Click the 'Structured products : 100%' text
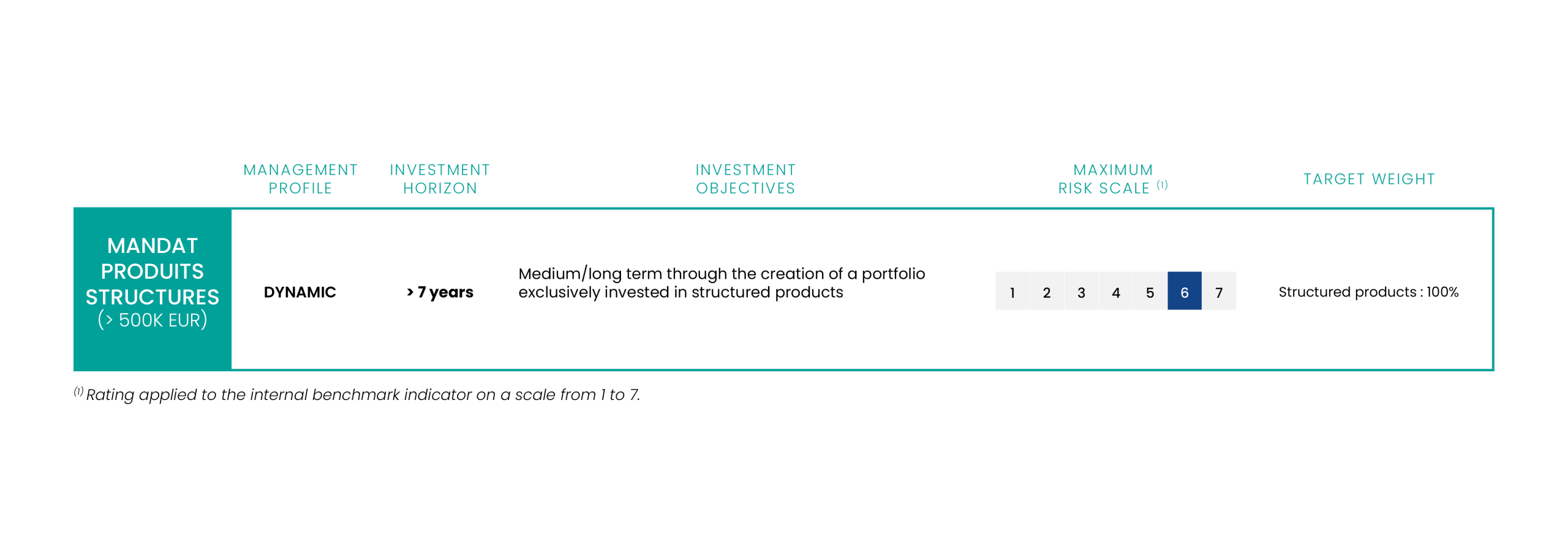Screen dimensions: 1568x536 1368,292
